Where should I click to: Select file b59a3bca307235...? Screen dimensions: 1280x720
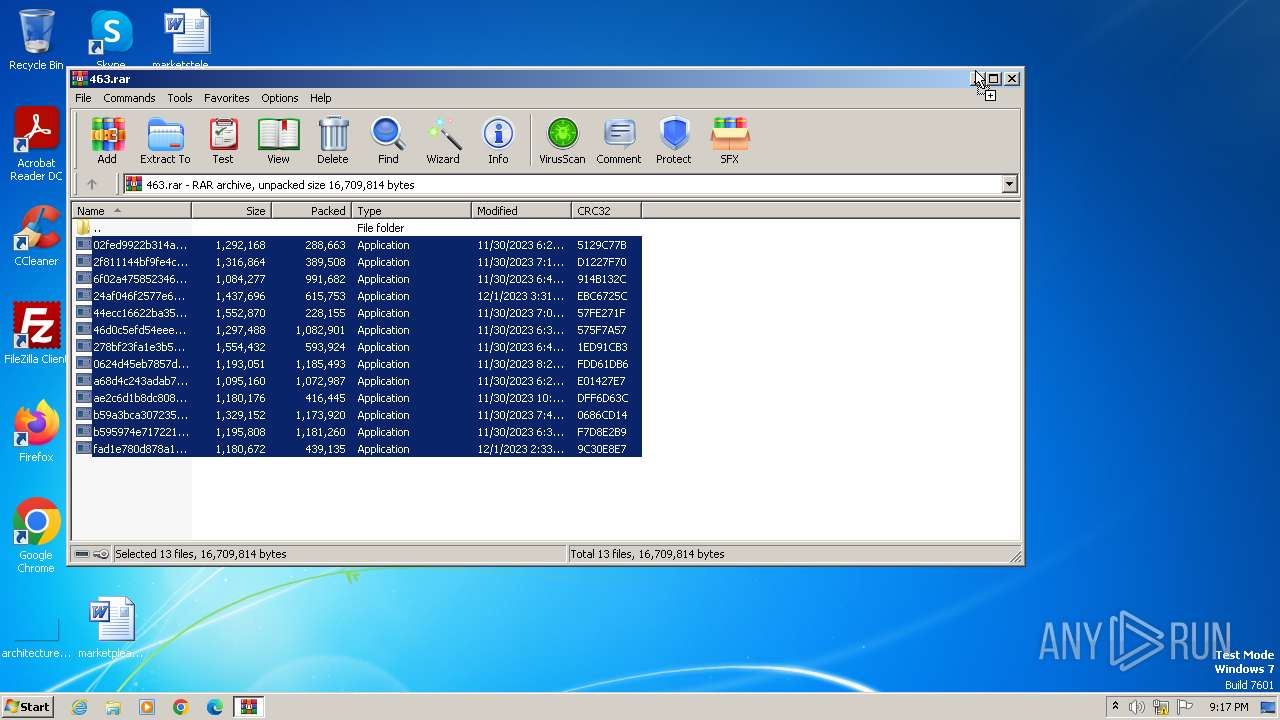(357, 415)
